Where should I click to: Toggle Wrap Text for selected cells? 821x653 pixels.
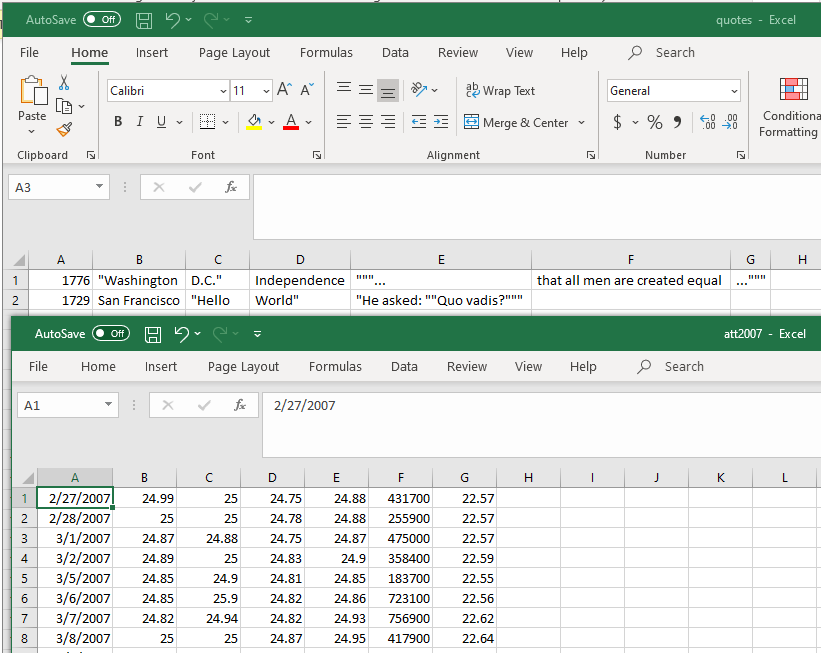(x=500, y=91)
